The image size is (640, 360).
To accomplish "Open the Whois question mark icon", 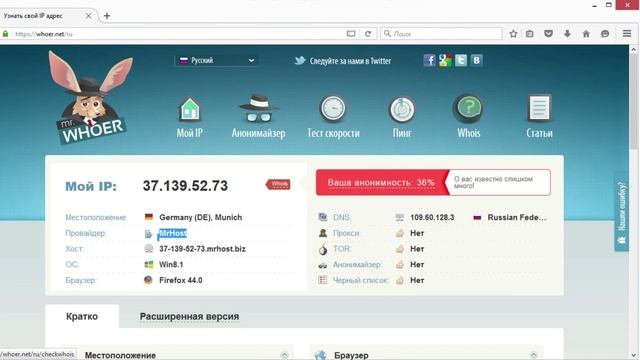I will click(x=469, y=109).
